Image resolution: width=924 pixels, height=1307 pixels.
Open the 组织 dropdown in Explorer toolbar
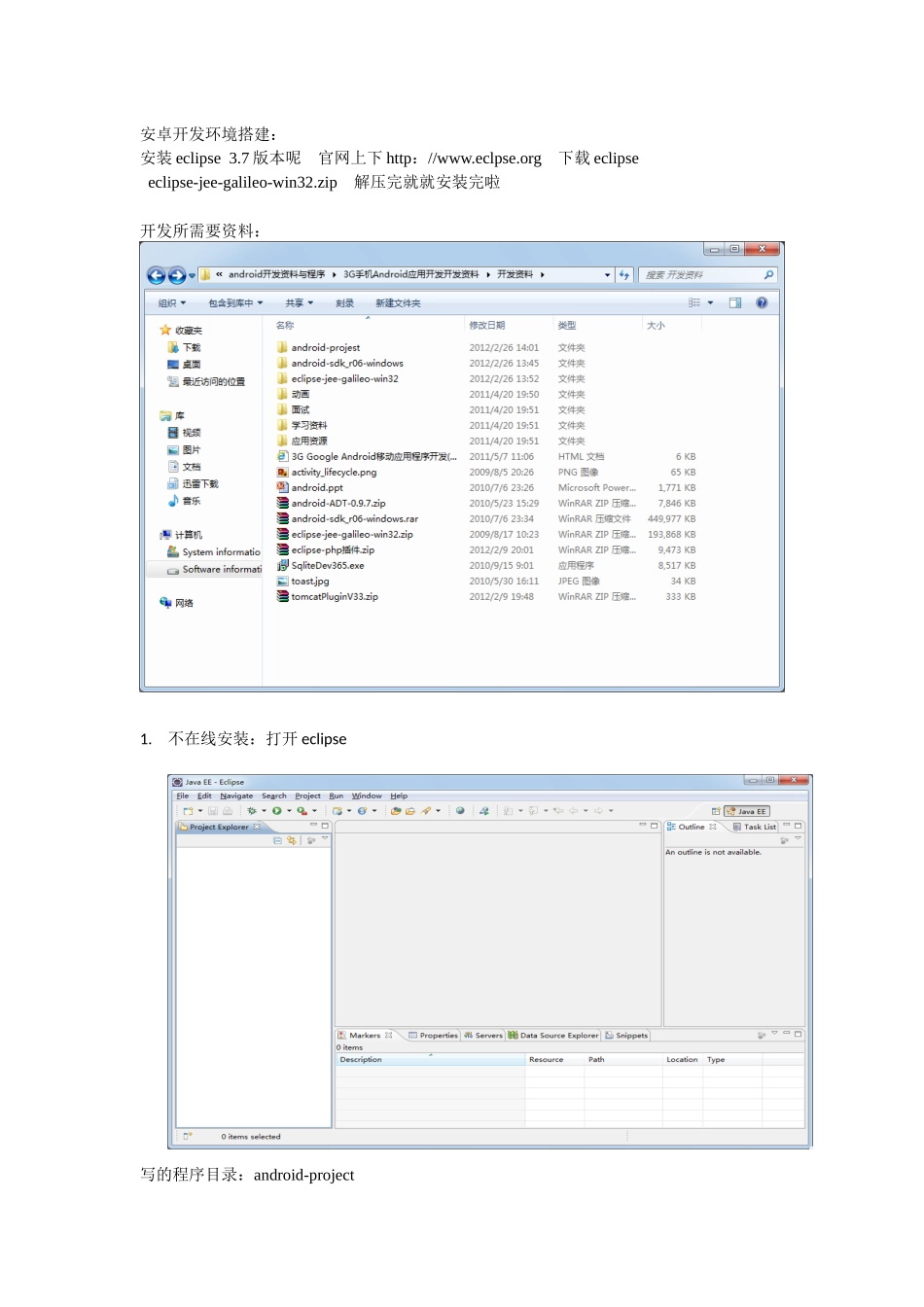(171, 303)
